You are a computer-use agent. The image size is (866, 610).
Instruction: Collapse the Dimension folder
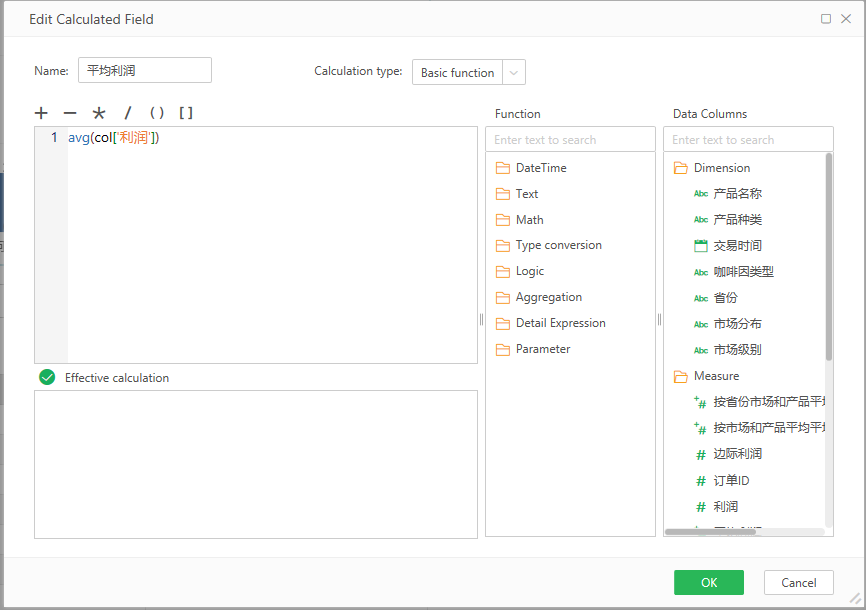tap(721, 167)
